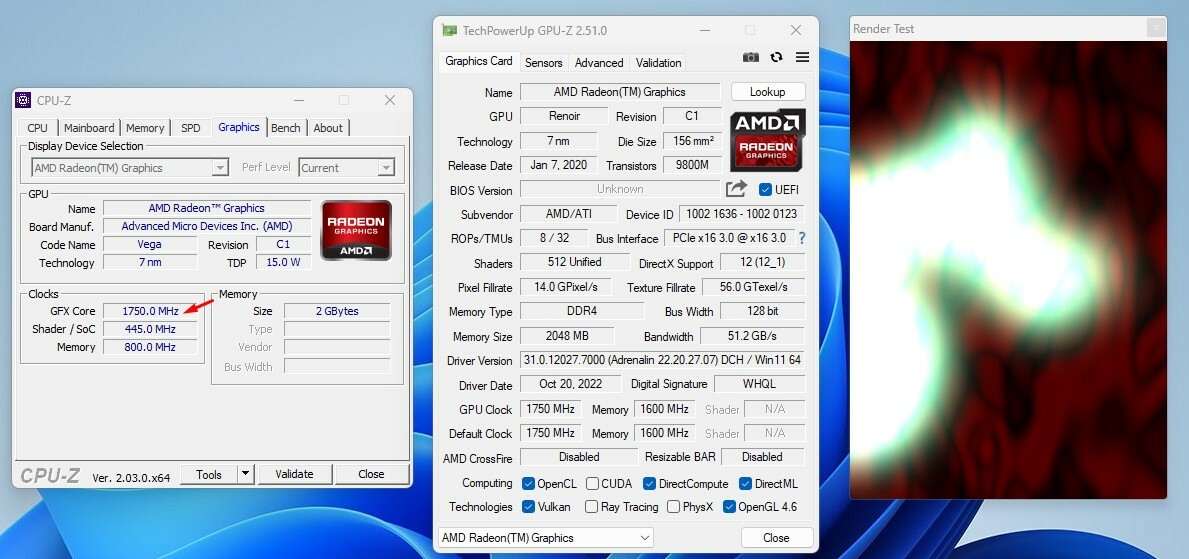1189x559 pixels.
Task: Close the GPU-Z window with X
Action: [x=795, y=30]
